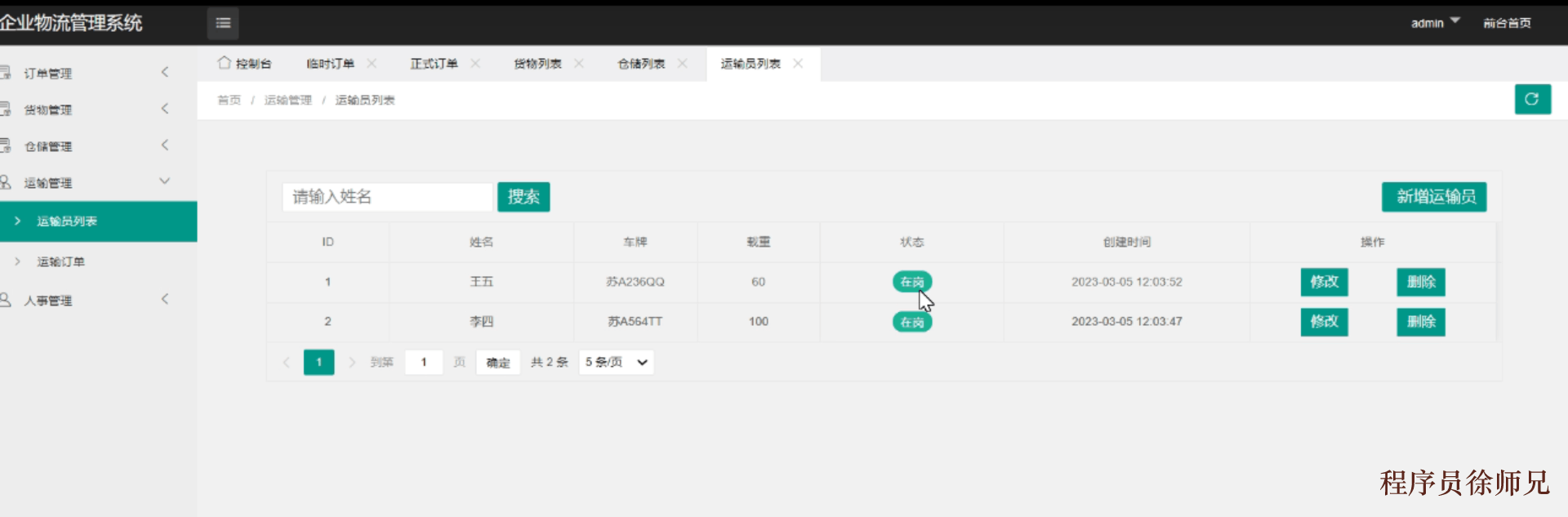Close the 货物列表 tab
Image resolution: width=1568 pixels, height=517 pixels.
[579, 63]
